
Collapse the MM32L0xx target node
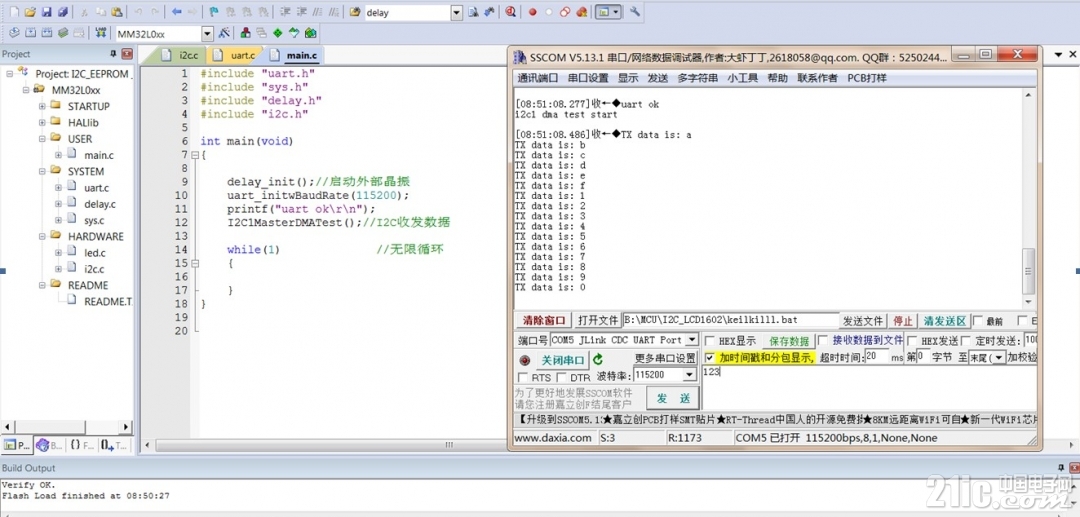(26, 89)
